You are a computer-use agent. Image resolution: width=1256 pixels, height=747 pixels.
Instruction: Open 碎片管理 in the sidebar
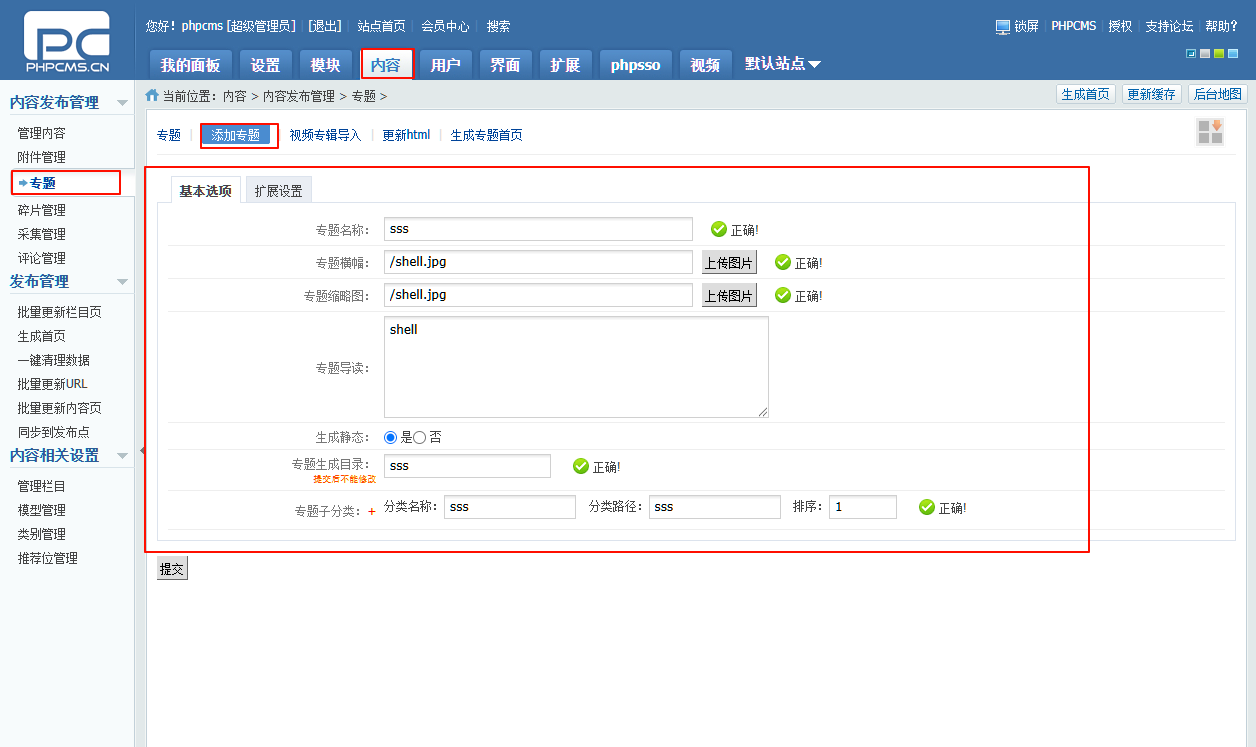[x=41, y=210]
